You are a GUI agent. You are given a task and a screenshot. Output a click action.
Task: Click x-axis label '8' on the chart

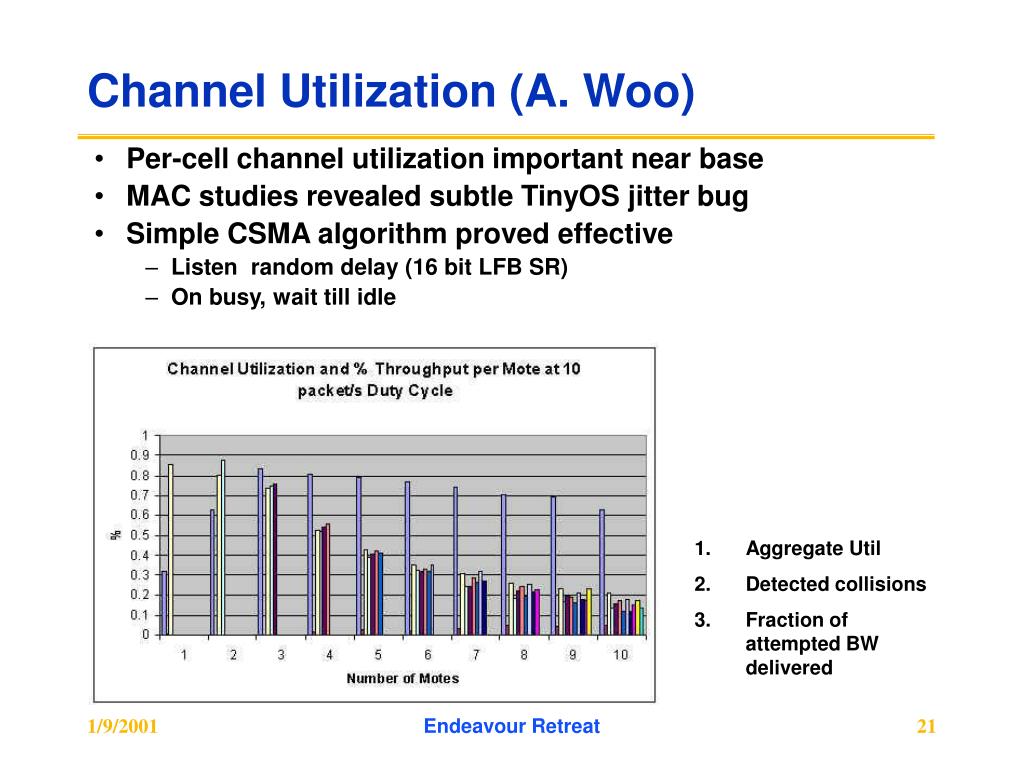[x=524, y=654]
